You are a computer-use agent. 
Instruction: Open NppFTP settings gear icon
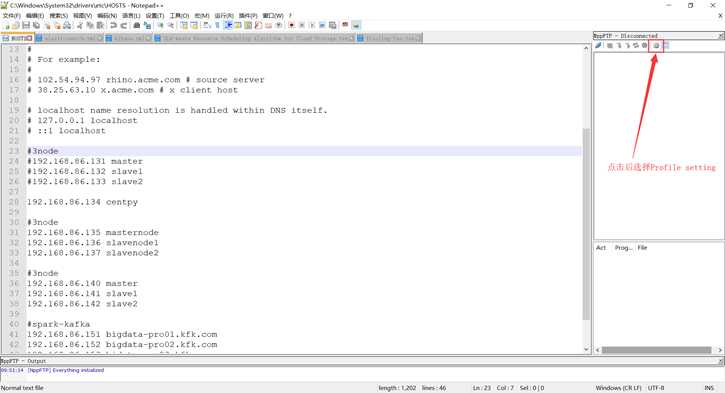(x=656, y=45)
